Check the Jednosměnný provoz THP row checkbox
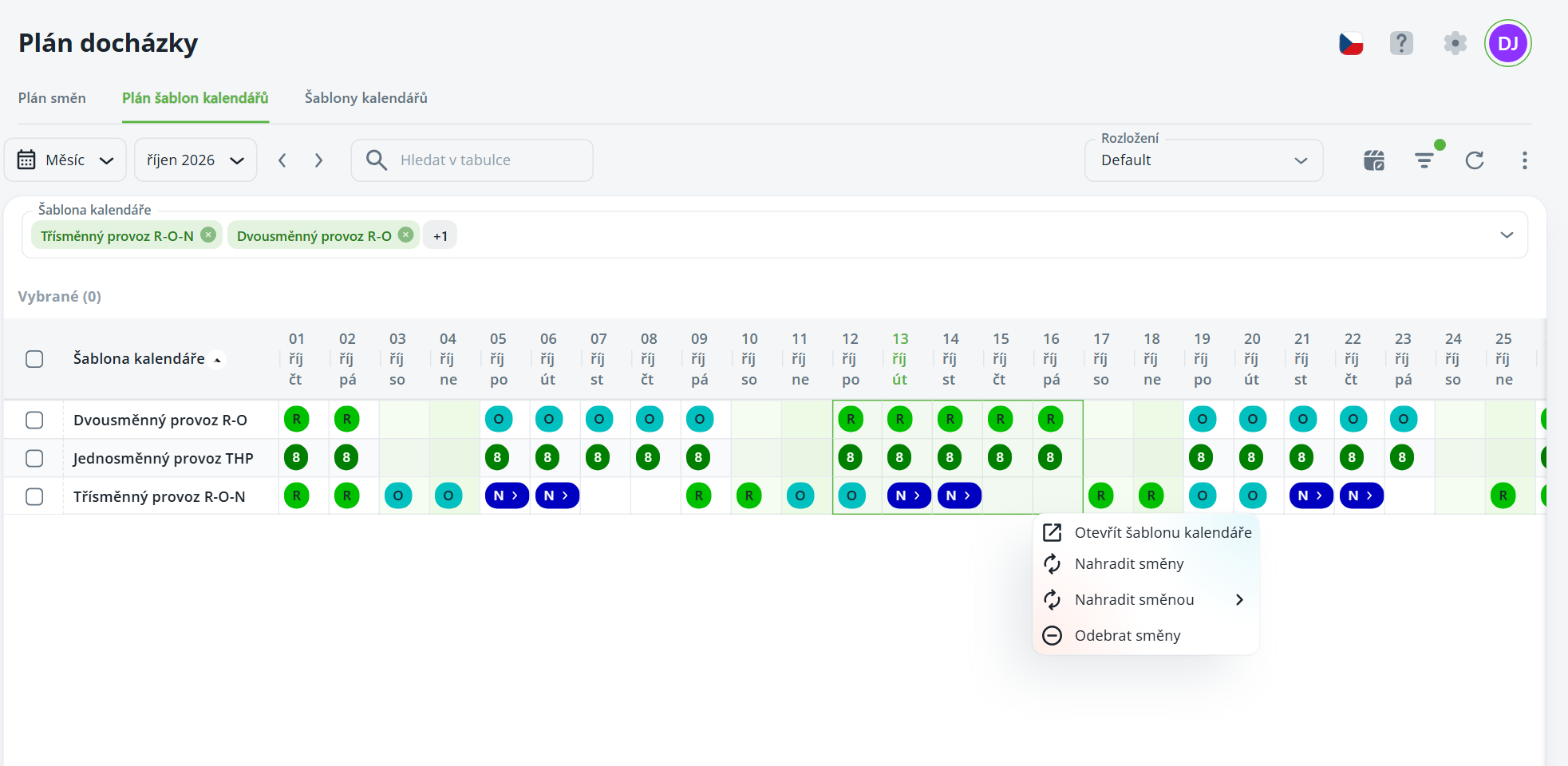Screen dimensions: 1568x766 coord(34,458)
